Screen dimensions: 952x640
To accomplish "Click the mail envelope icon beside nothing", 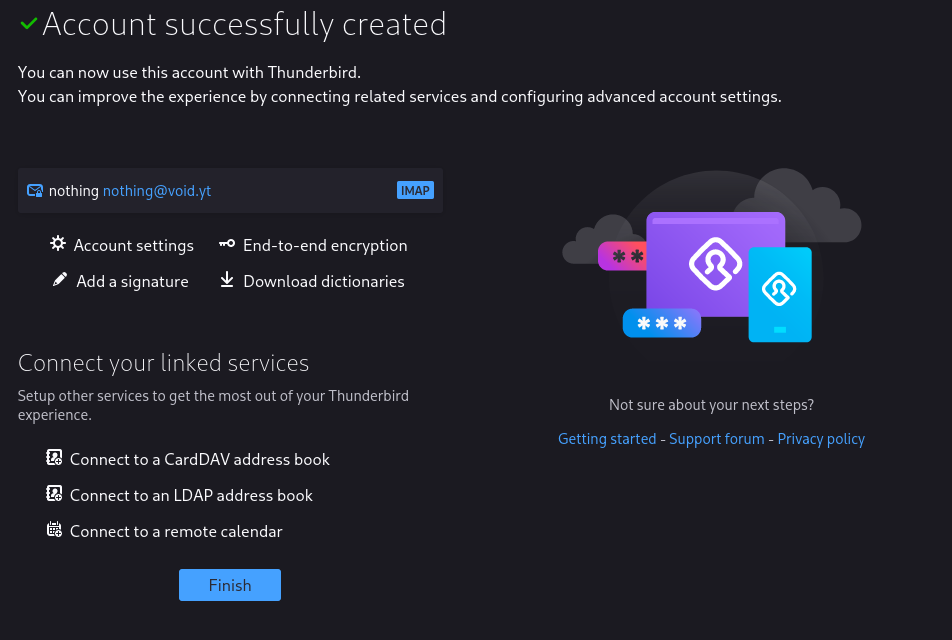I will point(35,191).
